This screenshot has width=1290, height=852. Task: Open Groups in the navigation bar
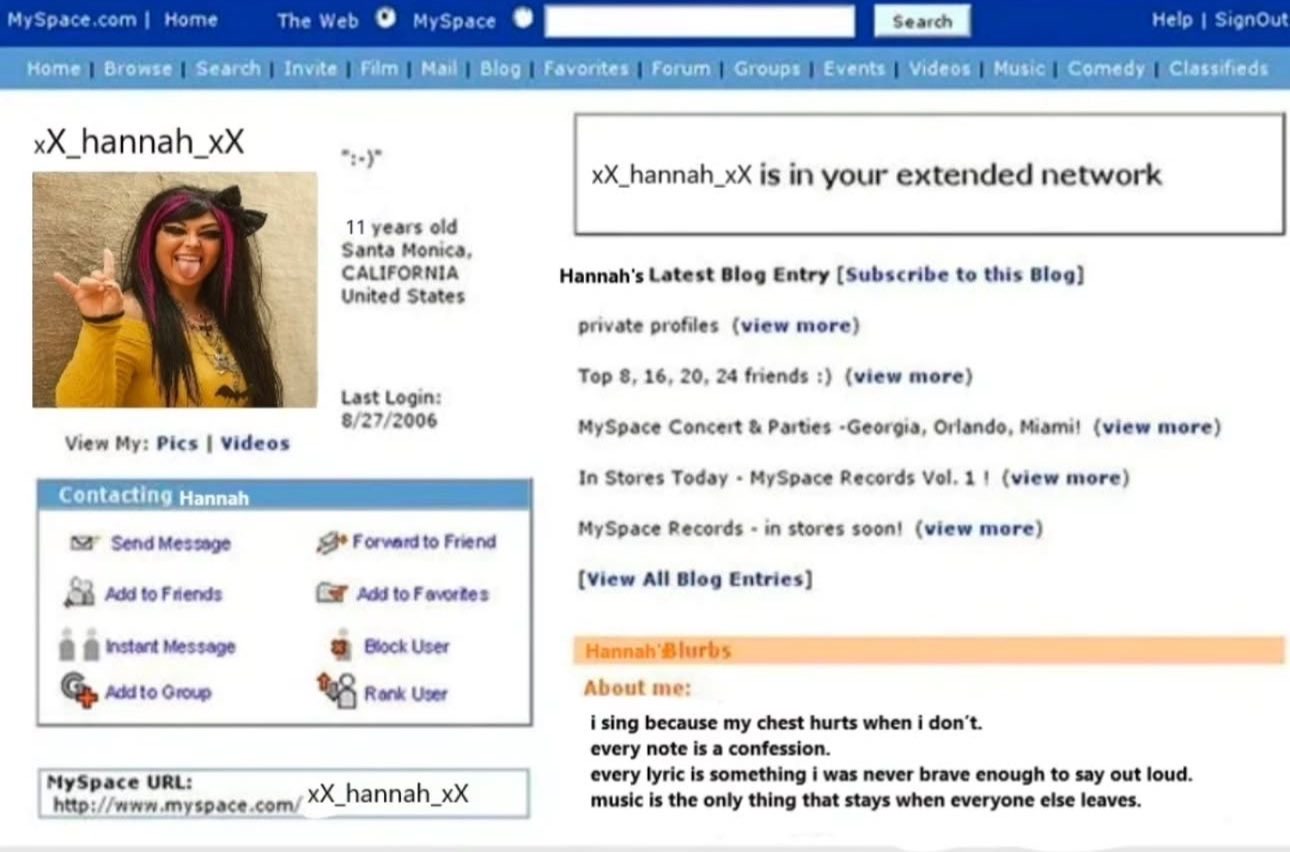point(767,68)
